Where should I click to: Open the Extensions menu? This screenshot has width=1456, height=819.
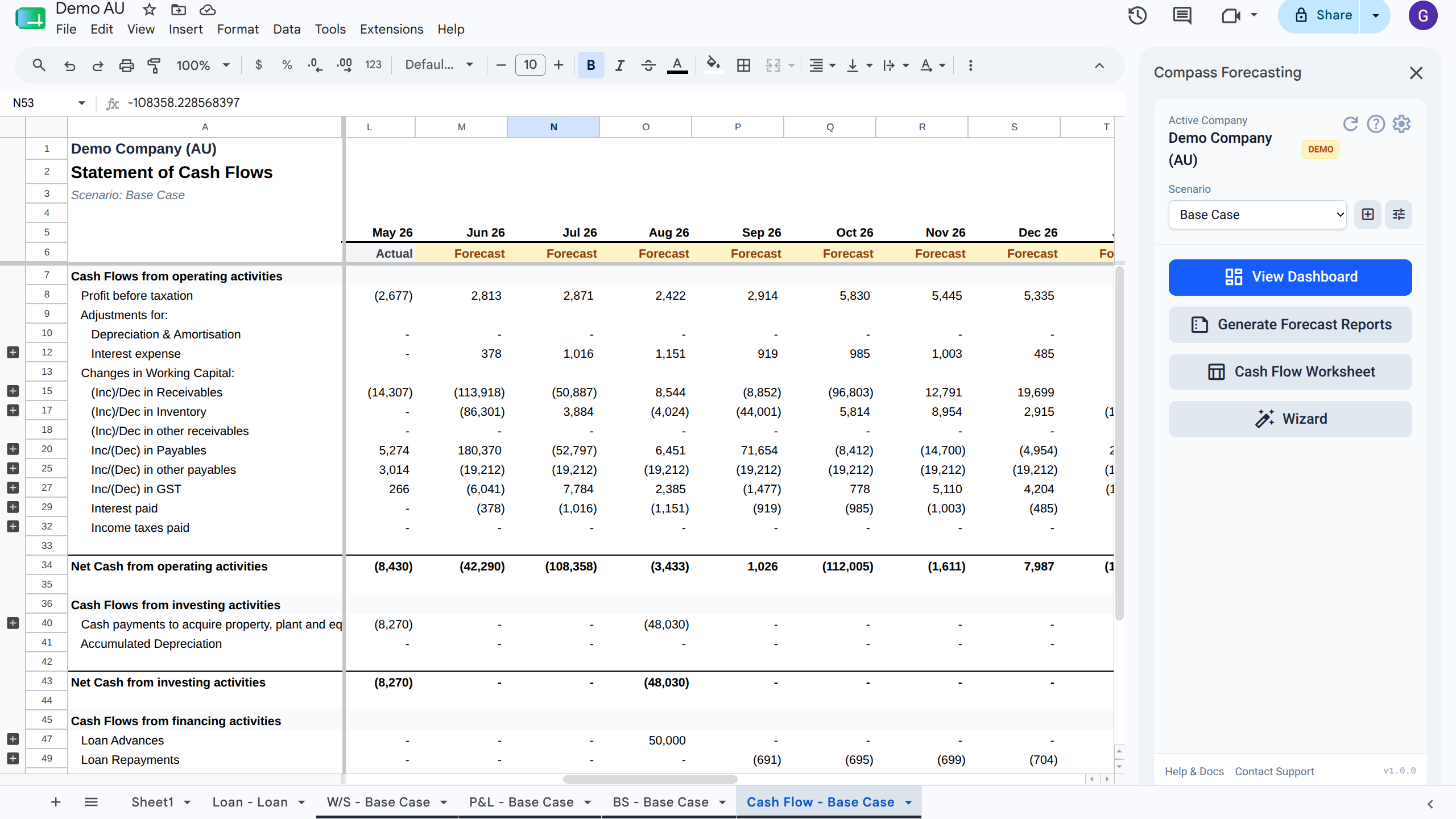(x=391, y=29)
